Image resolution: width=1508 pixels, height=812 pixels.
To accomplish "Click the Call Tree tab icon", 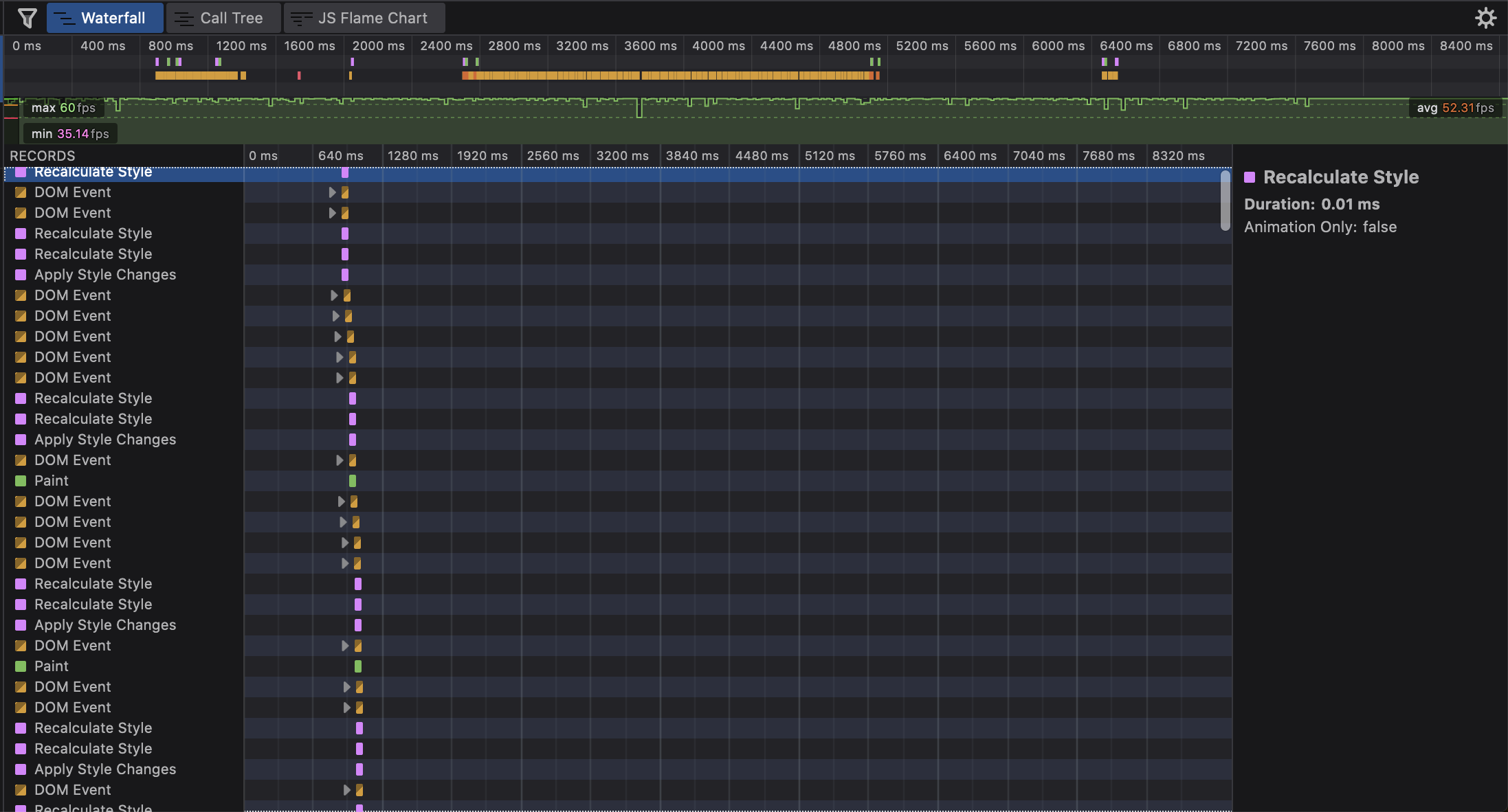I will 184,19.
